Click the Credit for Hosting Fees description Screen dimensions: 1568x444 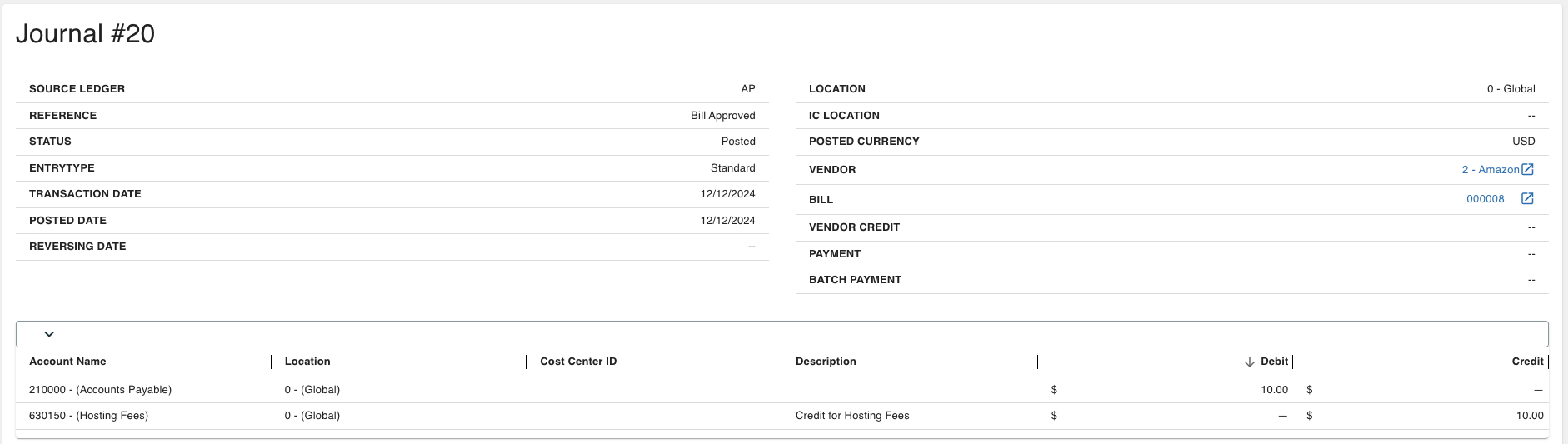tap(852, 416)
